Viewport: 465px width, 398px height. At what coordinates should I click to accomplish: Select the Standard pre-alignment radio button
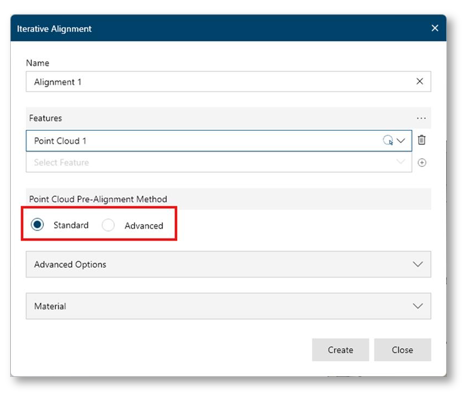37,224
